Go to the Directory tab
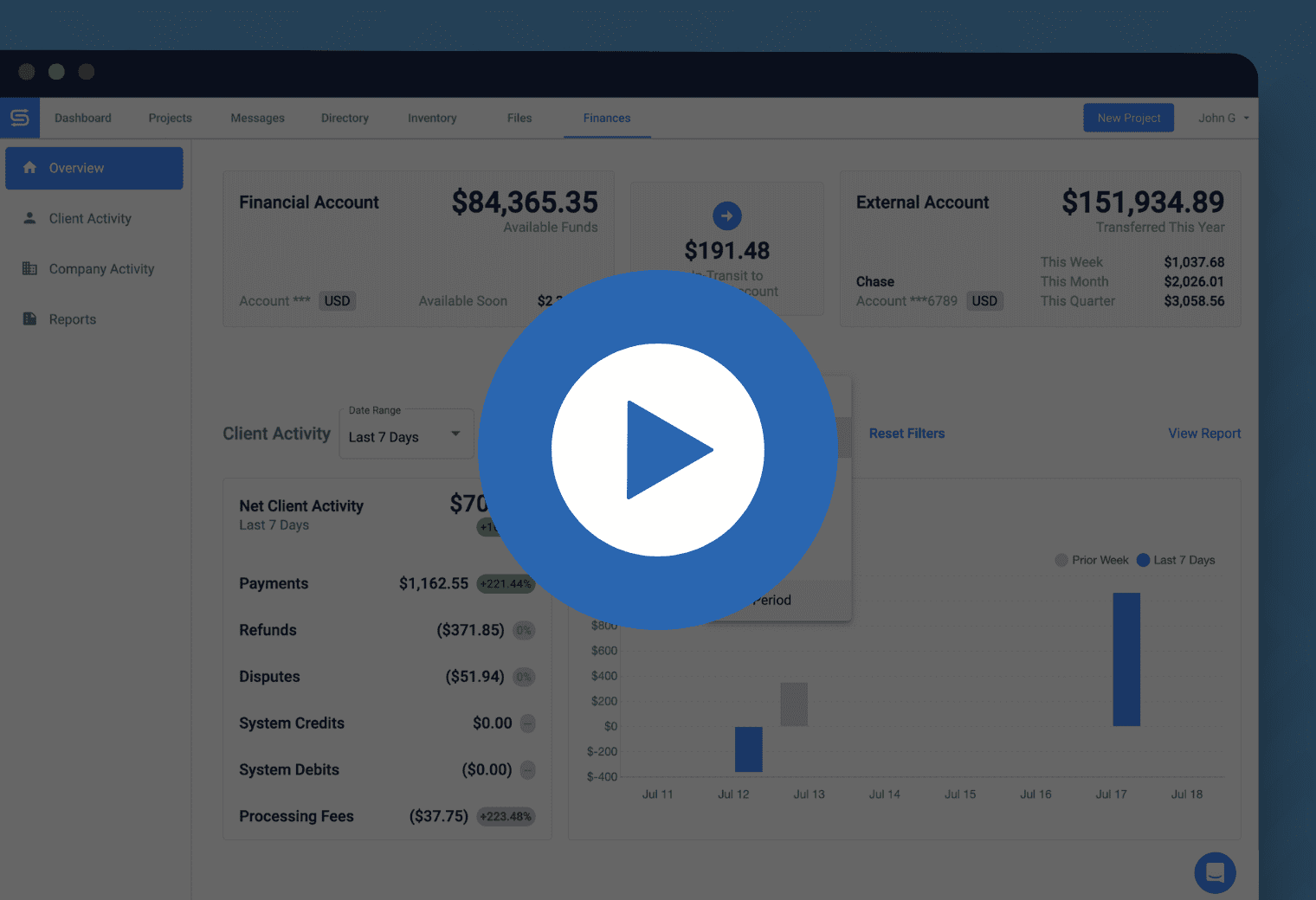 click(x=345, y=118)
